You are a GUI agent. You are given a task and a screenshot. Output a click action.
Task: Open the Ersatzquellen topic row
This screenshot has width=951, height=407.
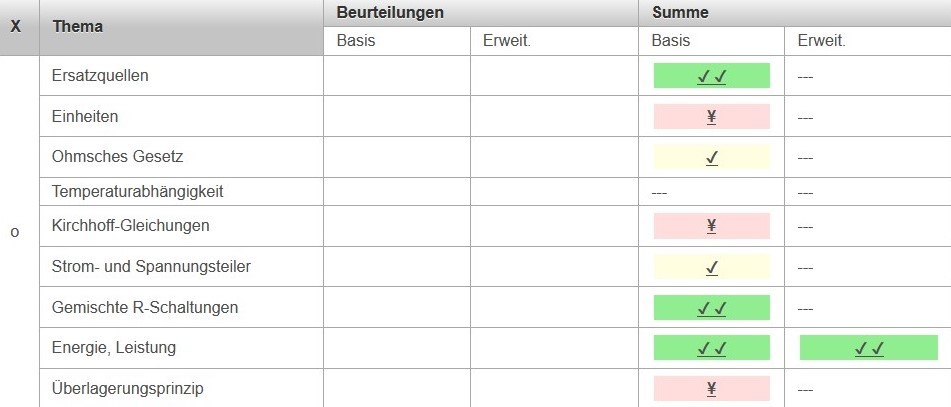point(100,76)
